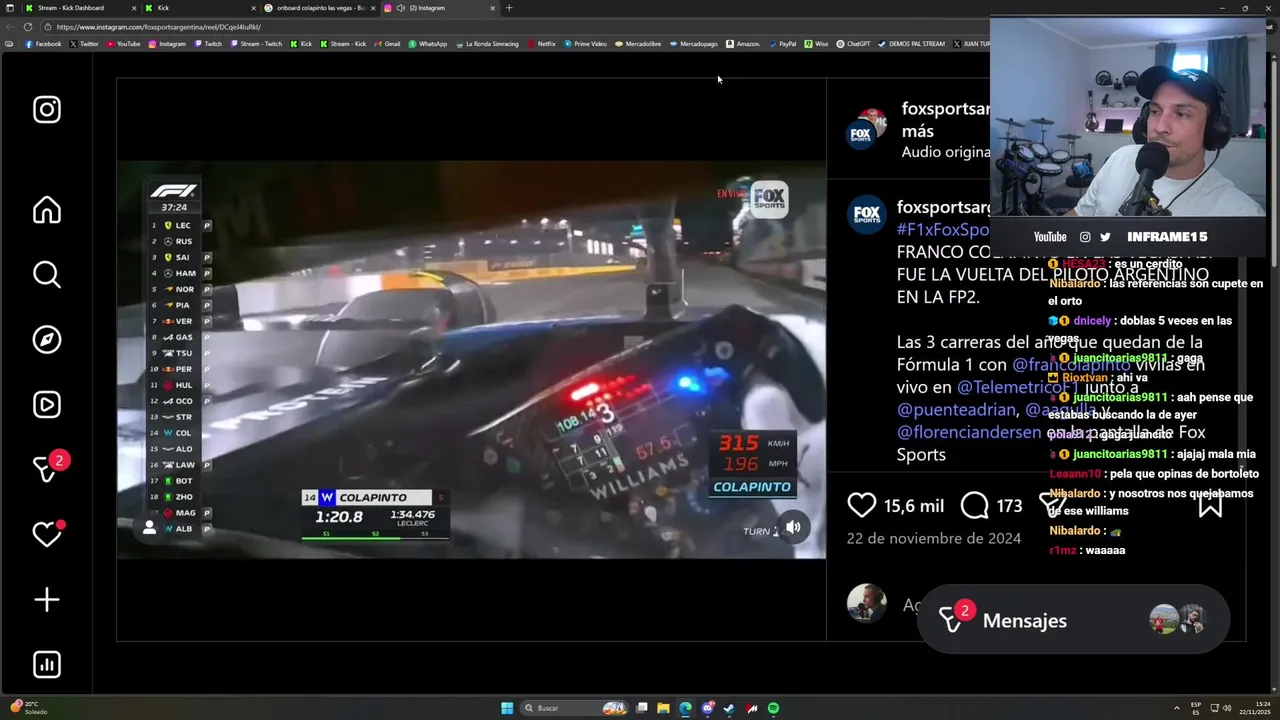Open the ChatGPT bookmark
This screenshot has width=1280, height=720.
click(x=853, y=44)
